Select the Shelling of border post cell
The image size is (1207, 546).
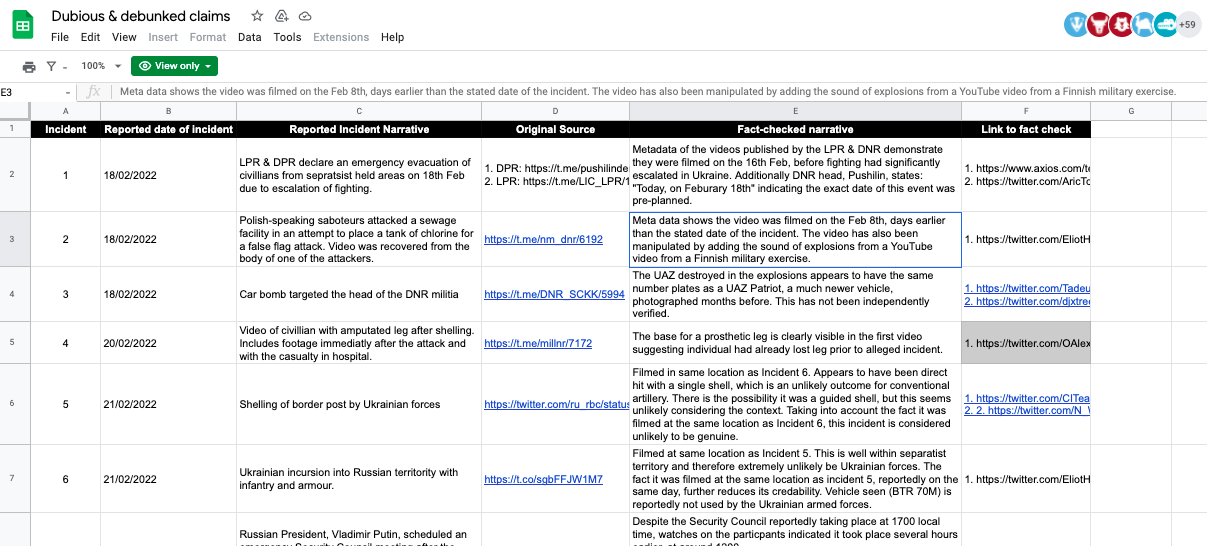coord(359,404)
